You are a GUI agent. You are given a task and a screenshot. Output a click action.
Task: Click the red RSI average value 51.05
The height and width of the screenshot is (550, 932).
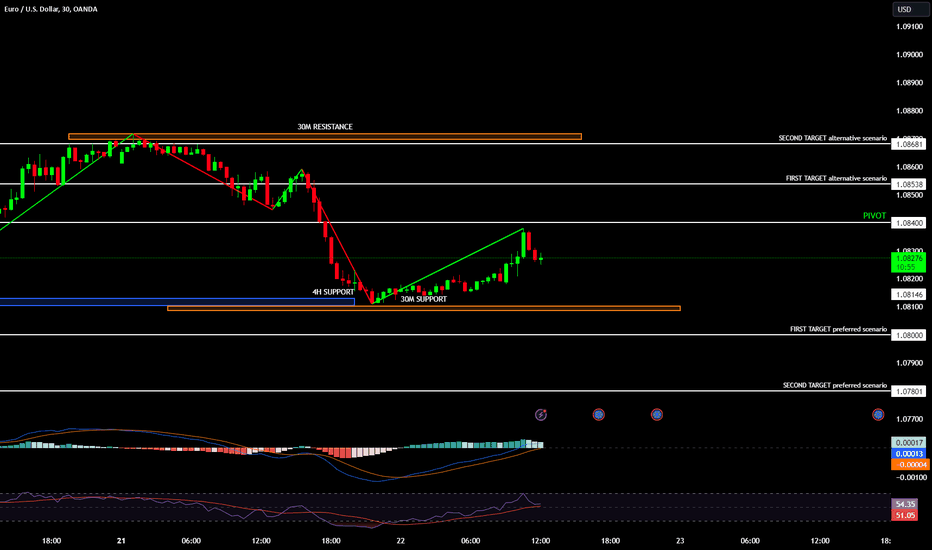[x=905, y=515]
